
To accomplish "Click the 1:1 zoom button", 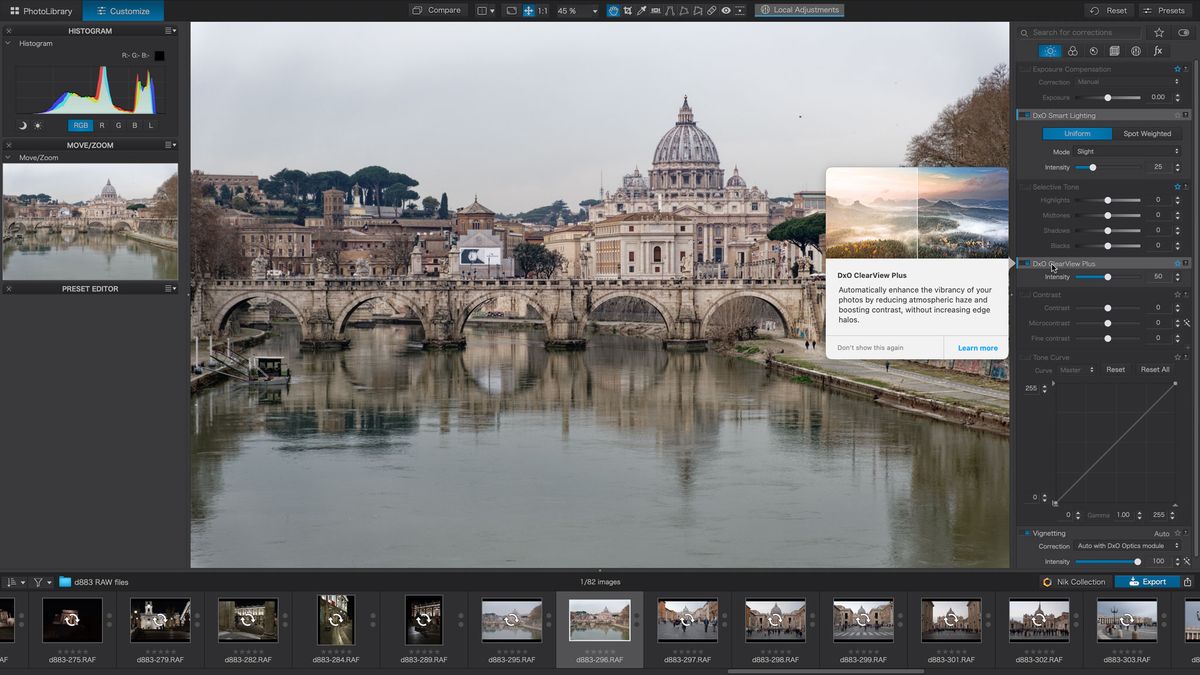I will (542, 10).
